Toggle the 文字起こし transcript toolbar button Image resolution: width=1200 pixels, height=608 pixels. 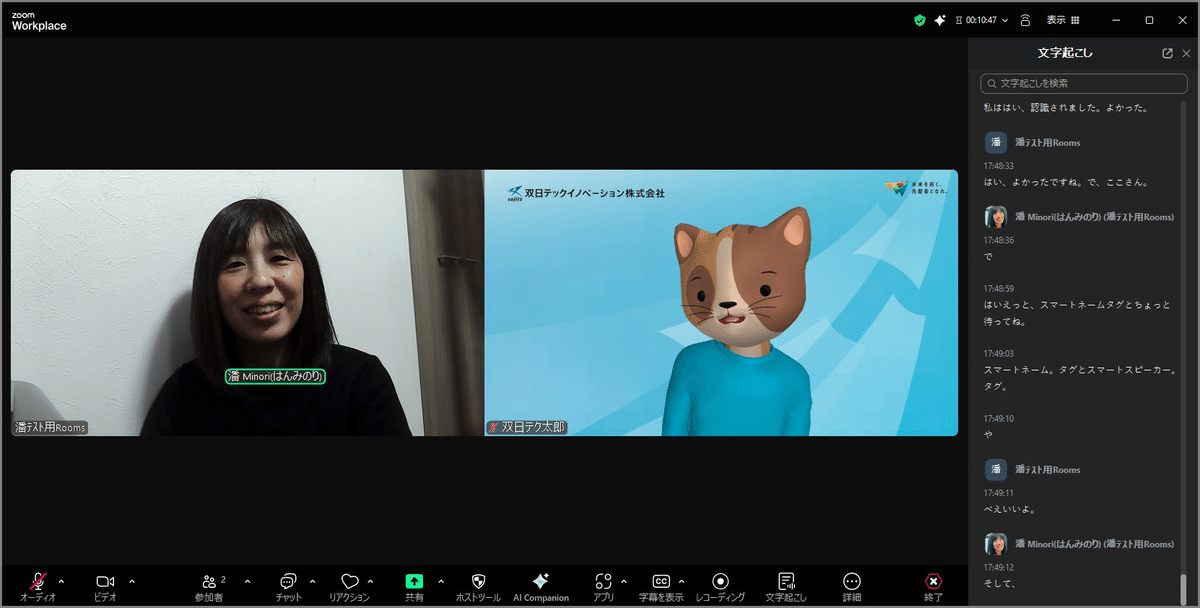tap(787, 586)
